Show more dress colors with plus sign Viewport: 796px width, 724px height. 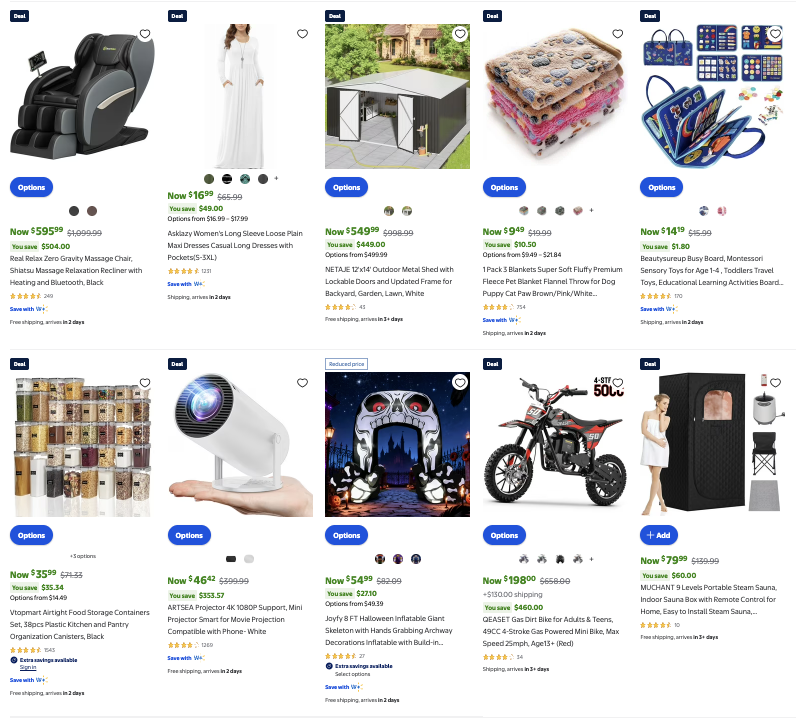(x=276, y=178)
